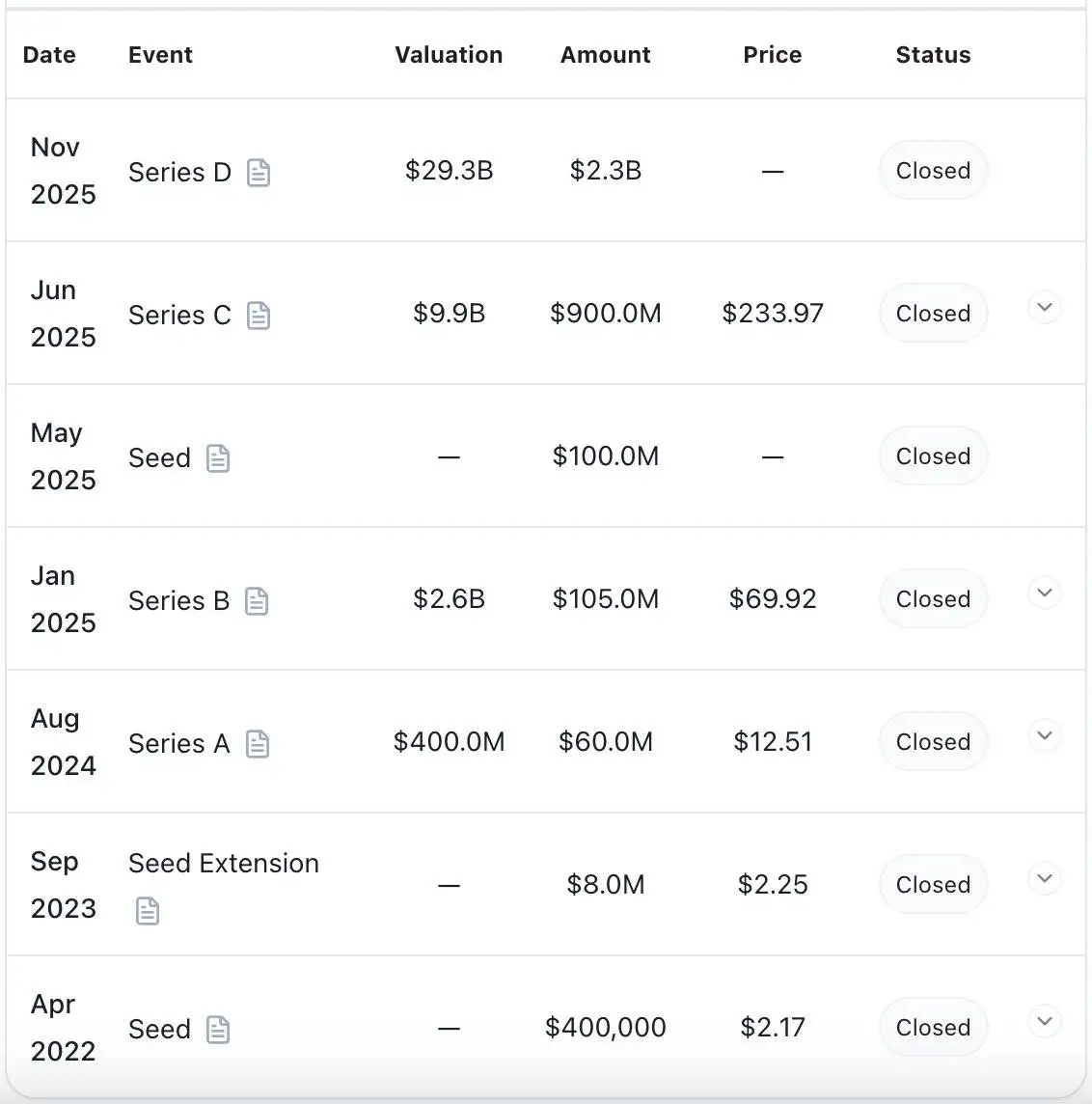Expand the Apr 2022 Seed row
The width and height of the screenshot is (1092, 1104).
pos(1044,1021)
